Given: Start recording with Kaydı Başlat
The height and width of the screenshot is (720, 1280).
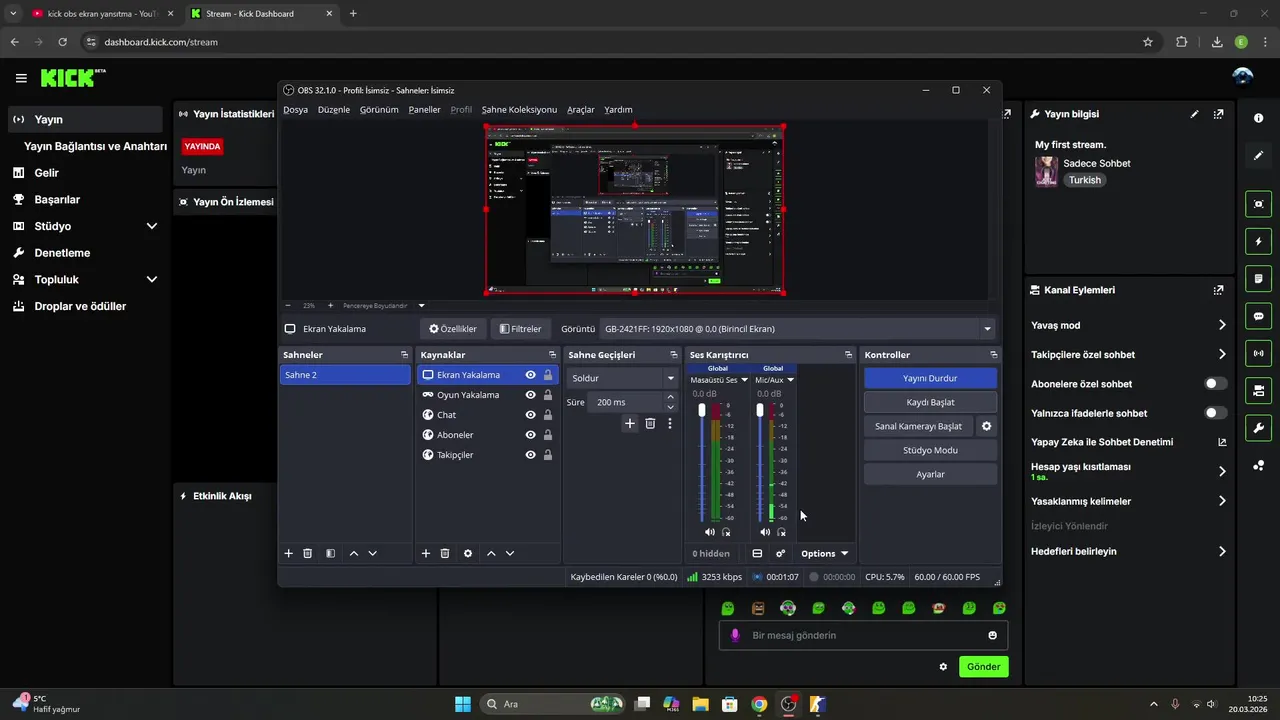Looking at the screenshot, I should (x=930, y=402).
